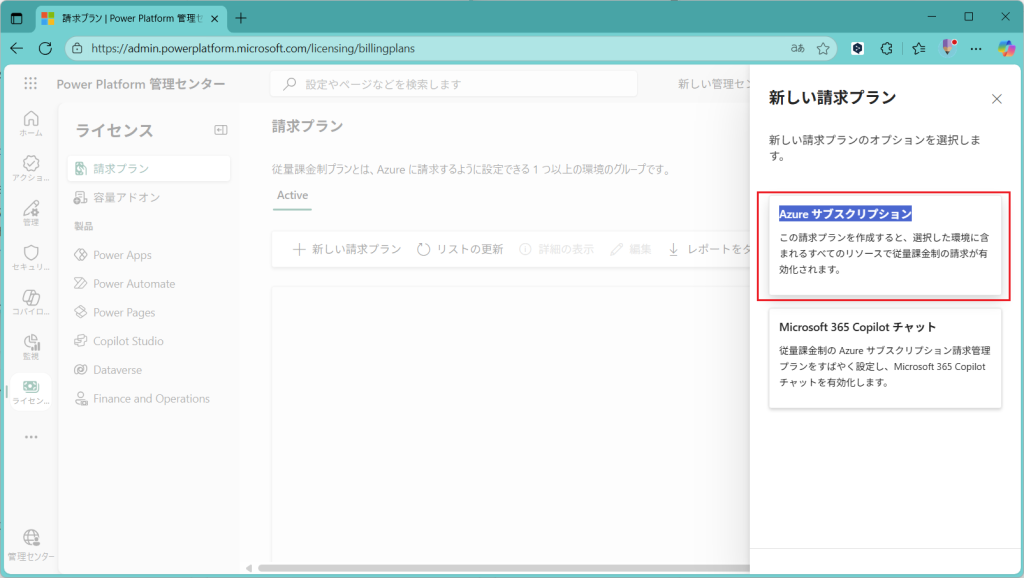
Task: Click the 請求プラン page heading text
Action: tap(308, 126)
